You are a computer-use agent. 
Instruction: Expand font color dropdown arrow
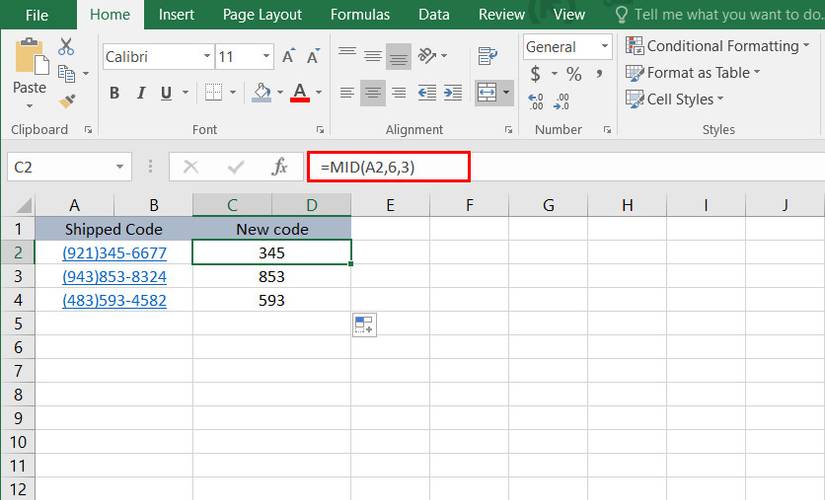319,93
